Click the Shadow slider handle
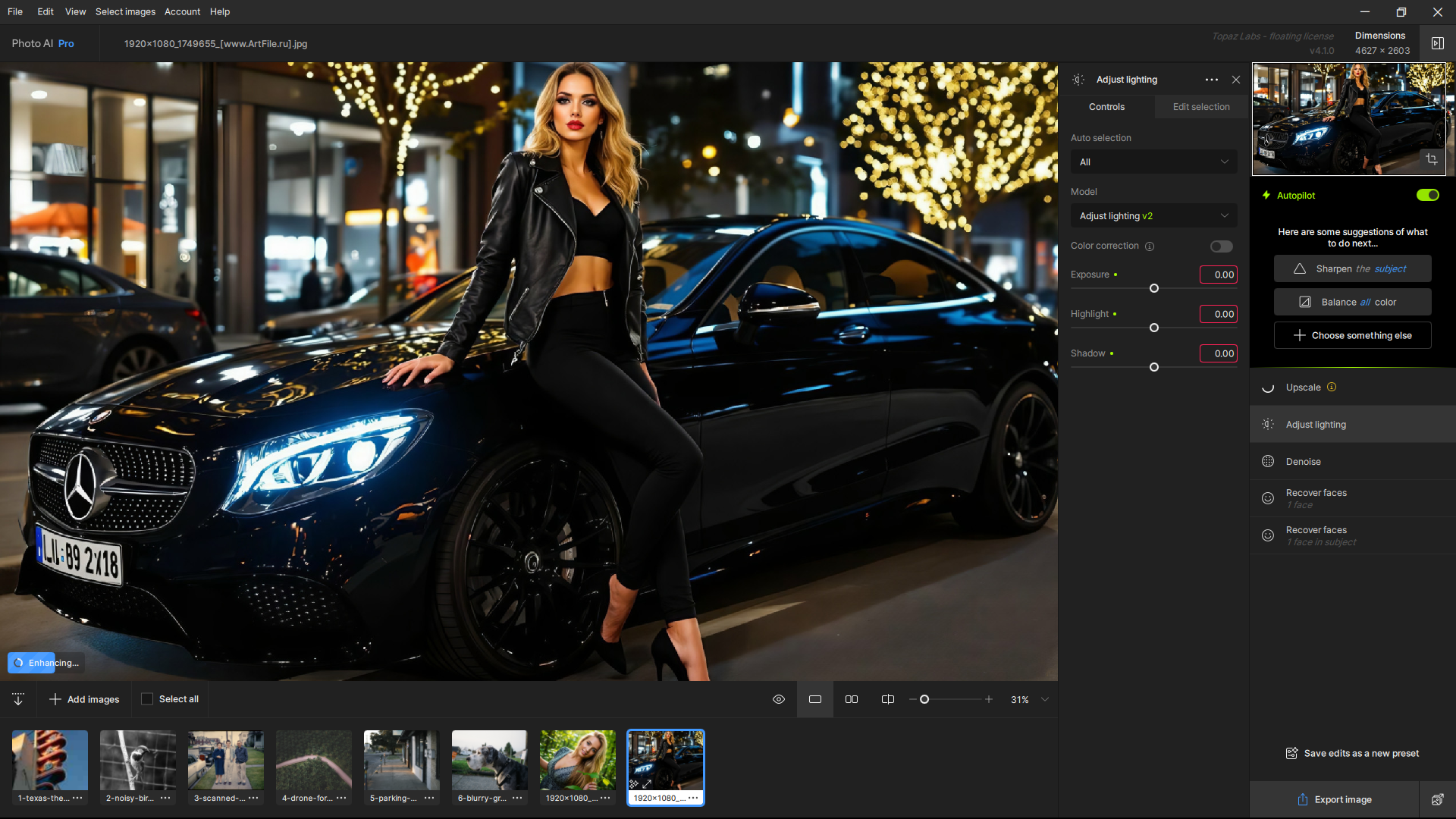The width and height of the screenshot is (1456, 819). click(1154, 367)
